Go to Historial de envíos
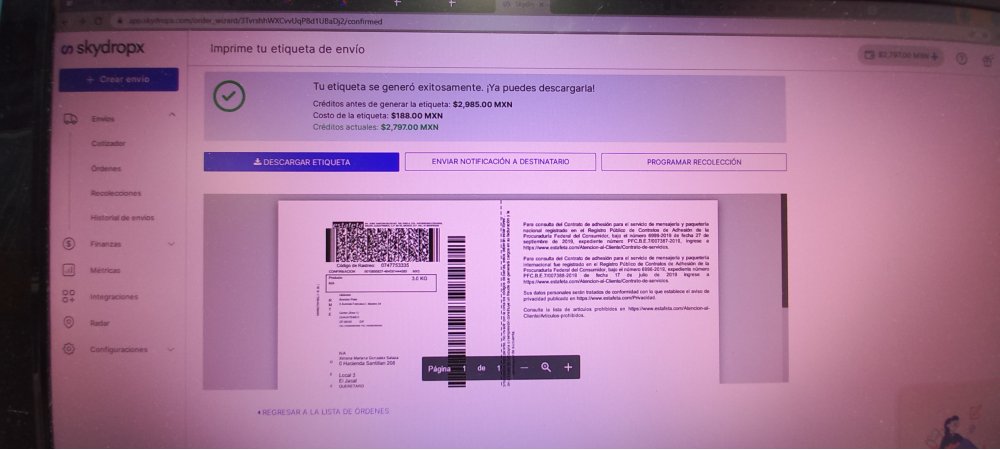The height and width of the screenshot is (450, 1000). 122,217
